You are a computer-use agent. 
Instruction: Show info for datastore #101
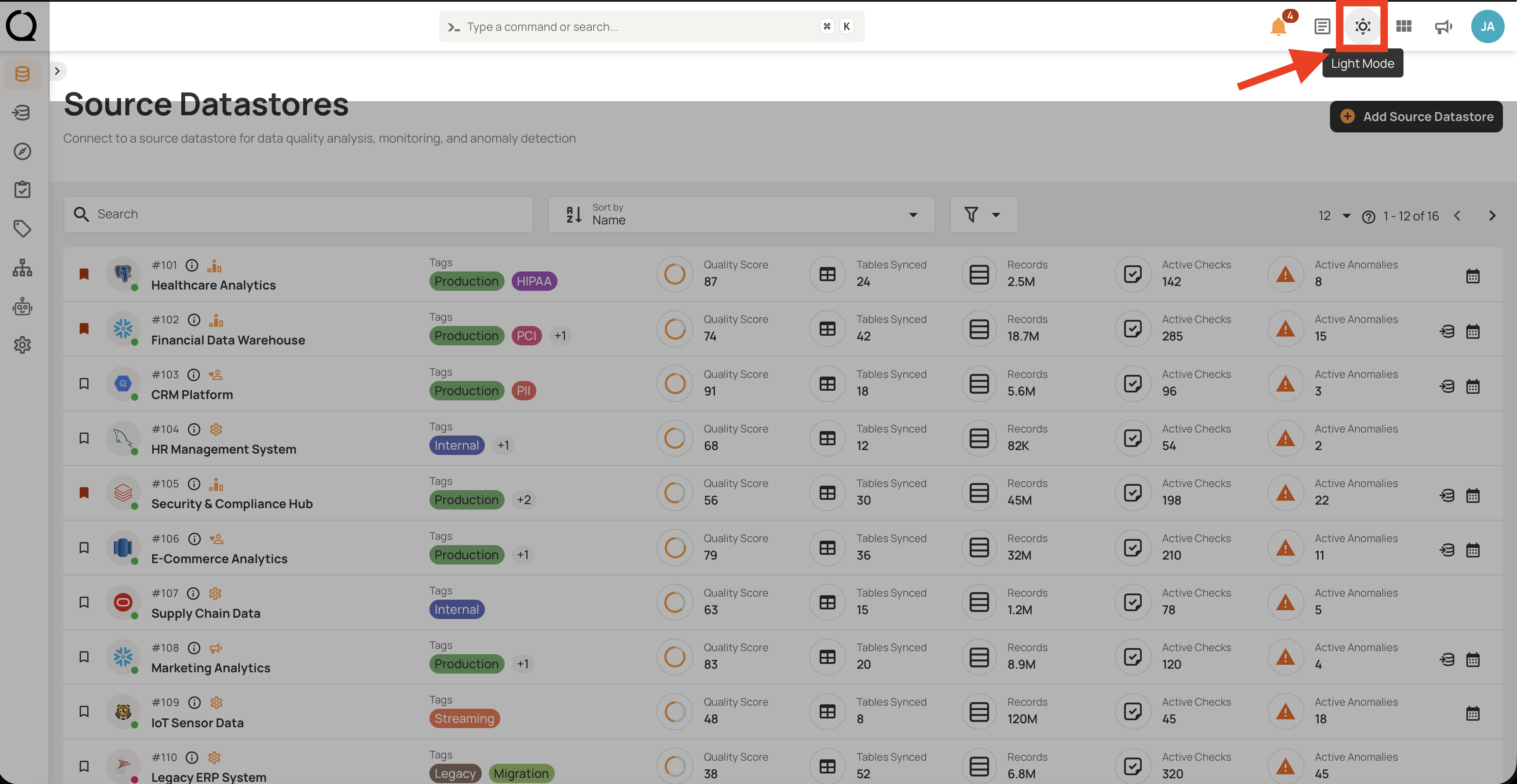tap(192, 265)
